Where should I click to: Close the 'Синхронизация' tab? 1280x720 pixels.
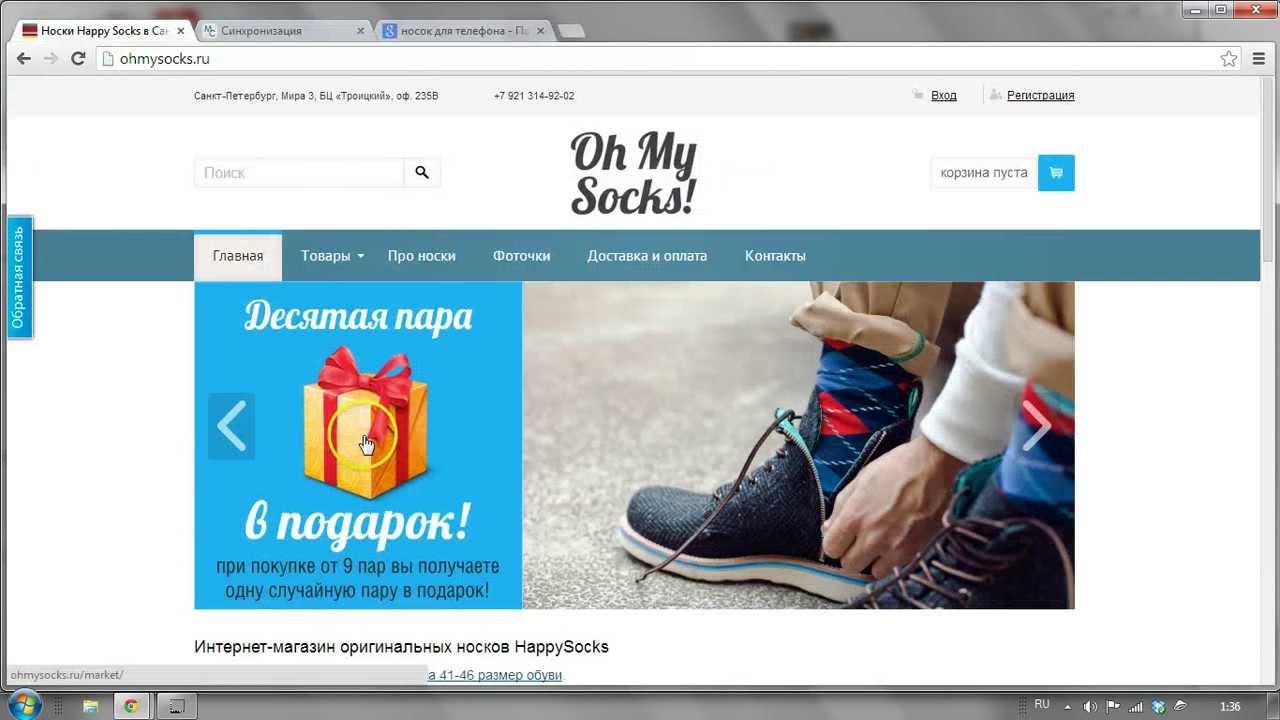coord(361,31)
